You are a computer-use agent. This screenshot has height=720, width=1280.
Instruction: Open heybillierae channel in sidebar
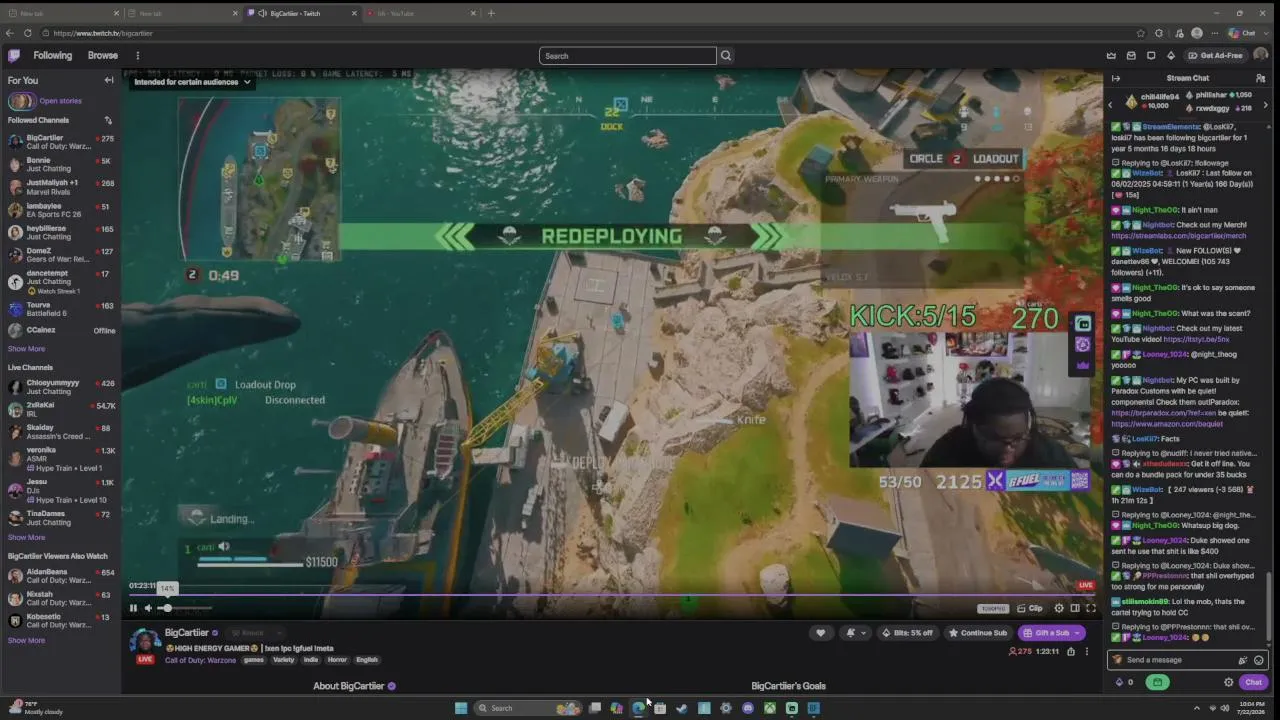61,233
